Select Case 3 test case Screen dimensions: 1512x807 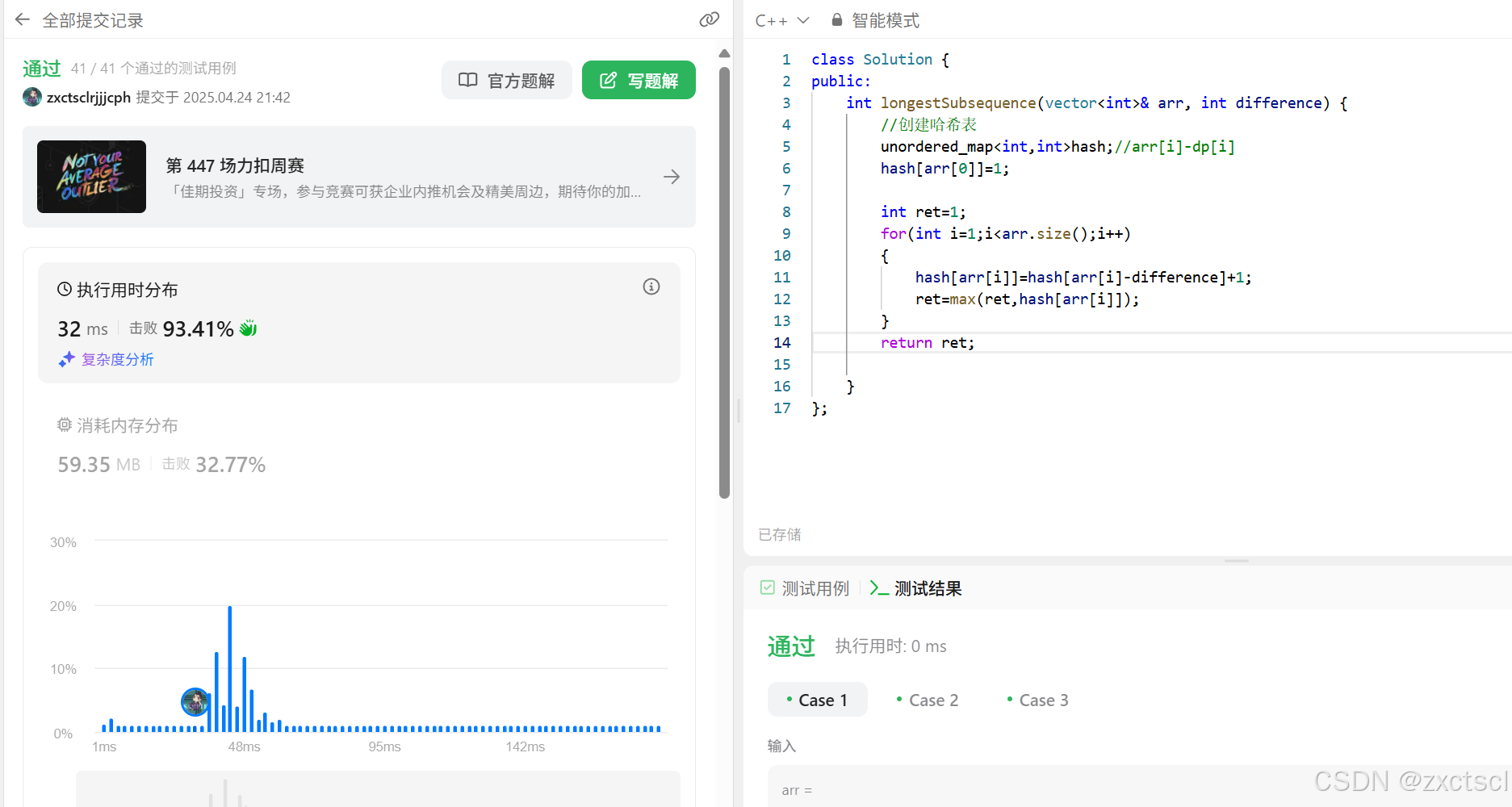click(x=1037, y=700)
